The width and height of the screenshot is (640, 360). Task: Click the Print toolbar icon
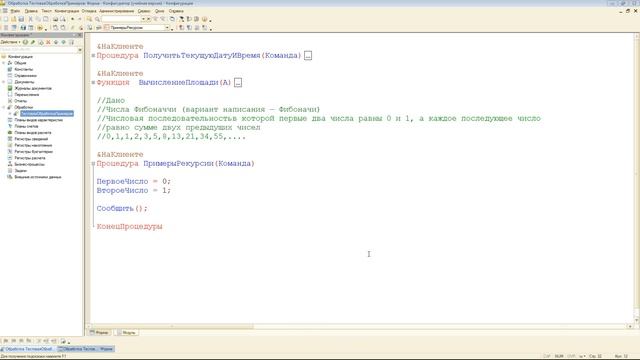[x=55, y=19]
